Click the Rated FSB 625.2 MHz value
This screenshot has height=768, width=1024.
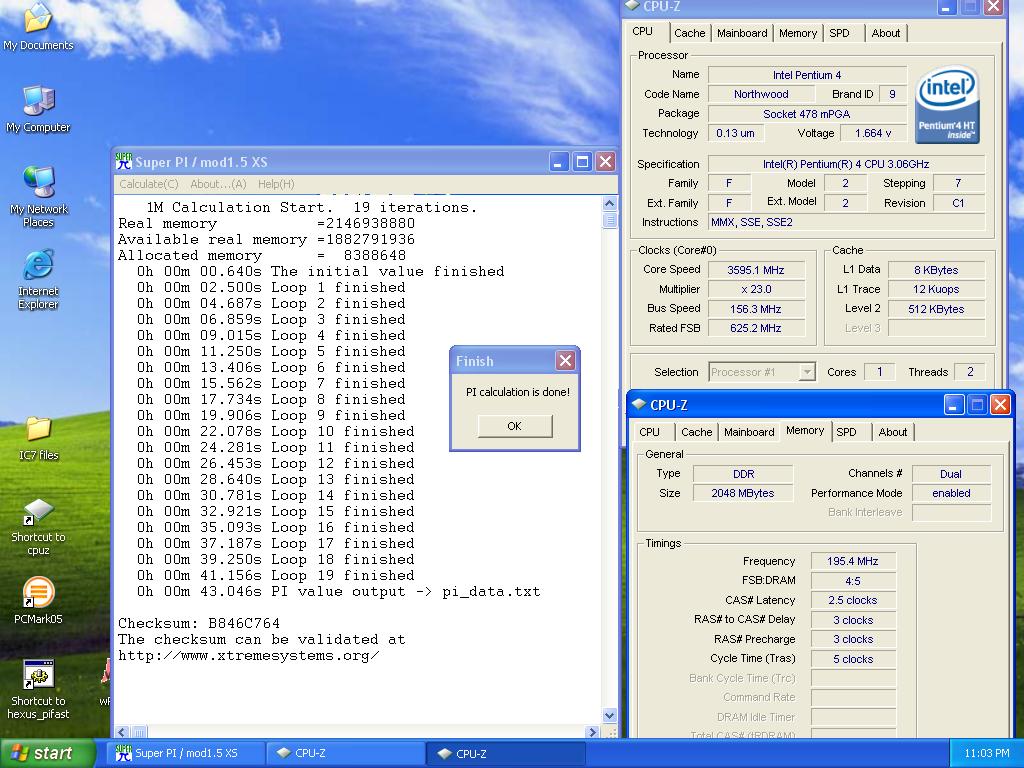(756, 328)
